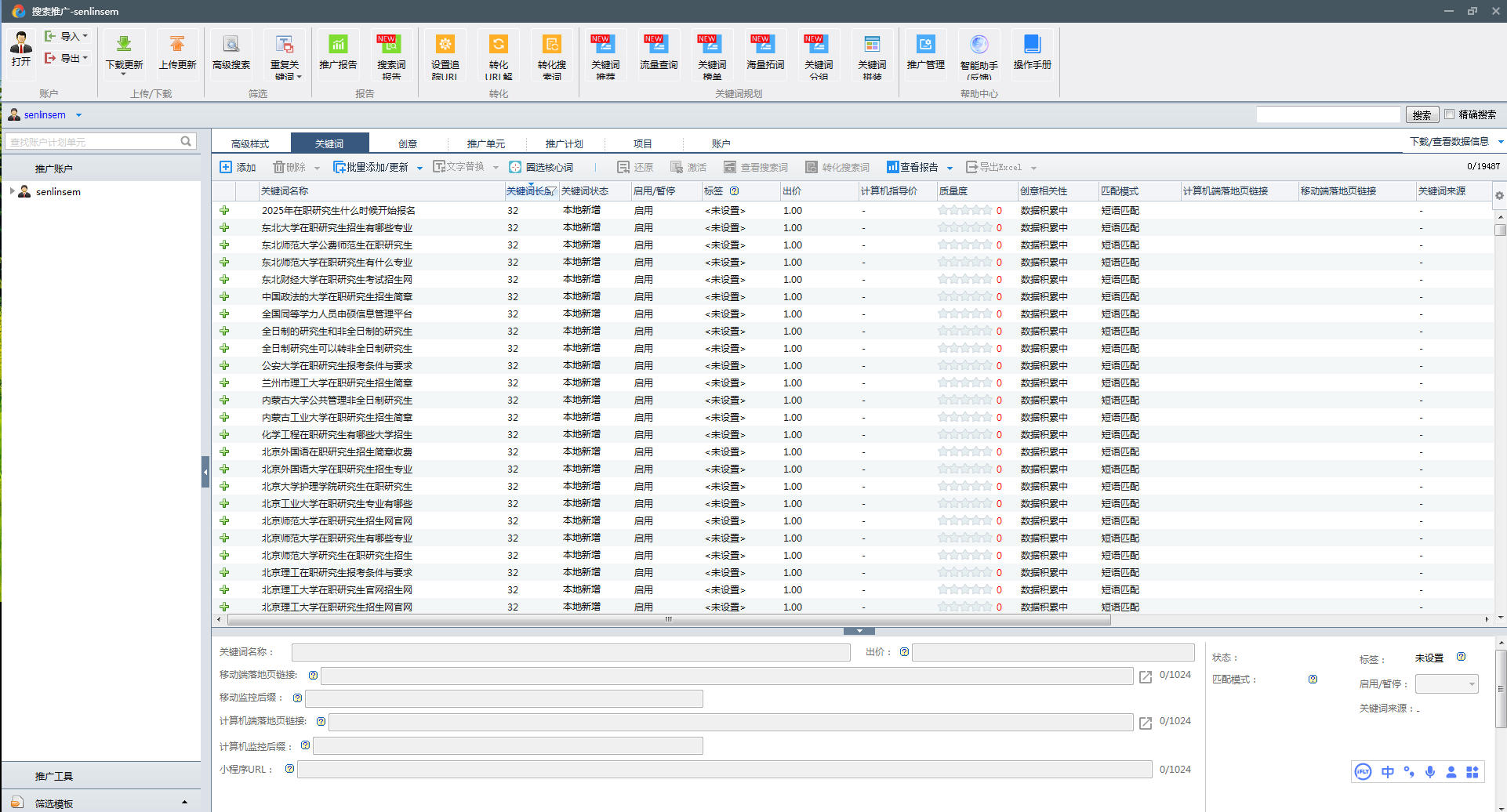Open 流量查询 traffic query tool
1507x812 pixels.
point(659,45)
